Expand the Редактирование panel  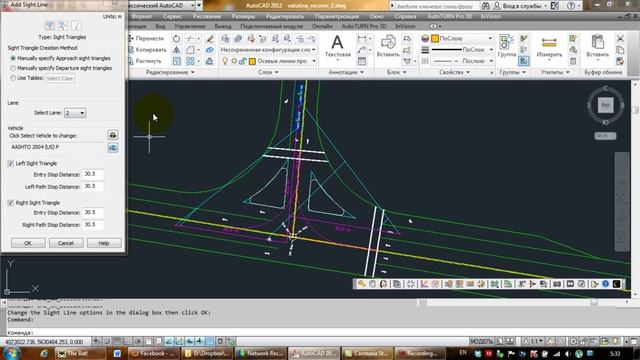point(171,72)
